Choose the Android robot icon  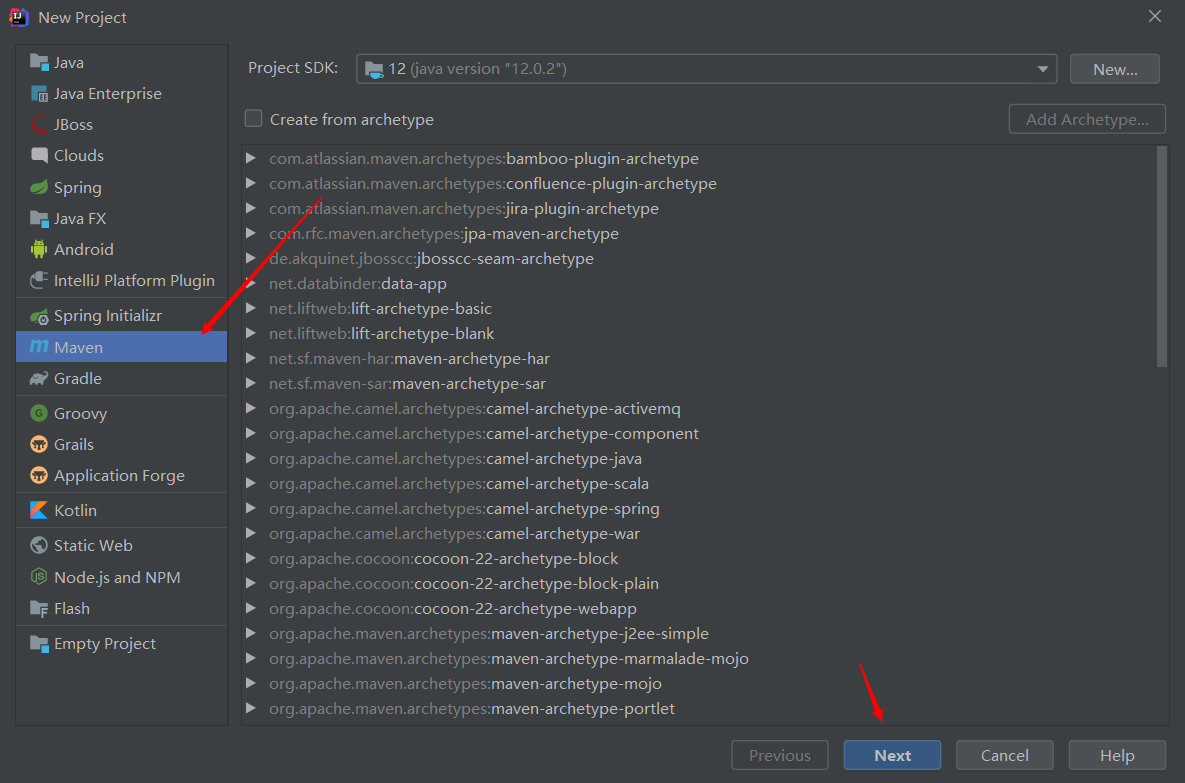tap(39, 249)
